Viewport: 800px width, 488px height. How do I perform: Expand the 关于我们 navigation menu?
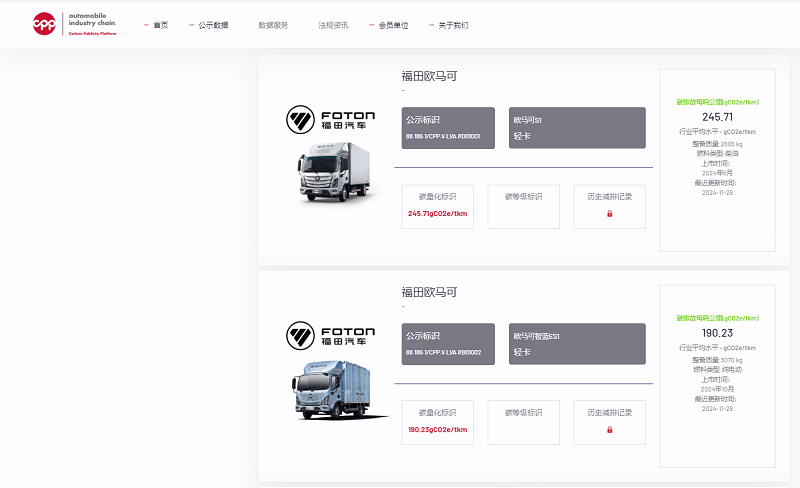(453, 25)
